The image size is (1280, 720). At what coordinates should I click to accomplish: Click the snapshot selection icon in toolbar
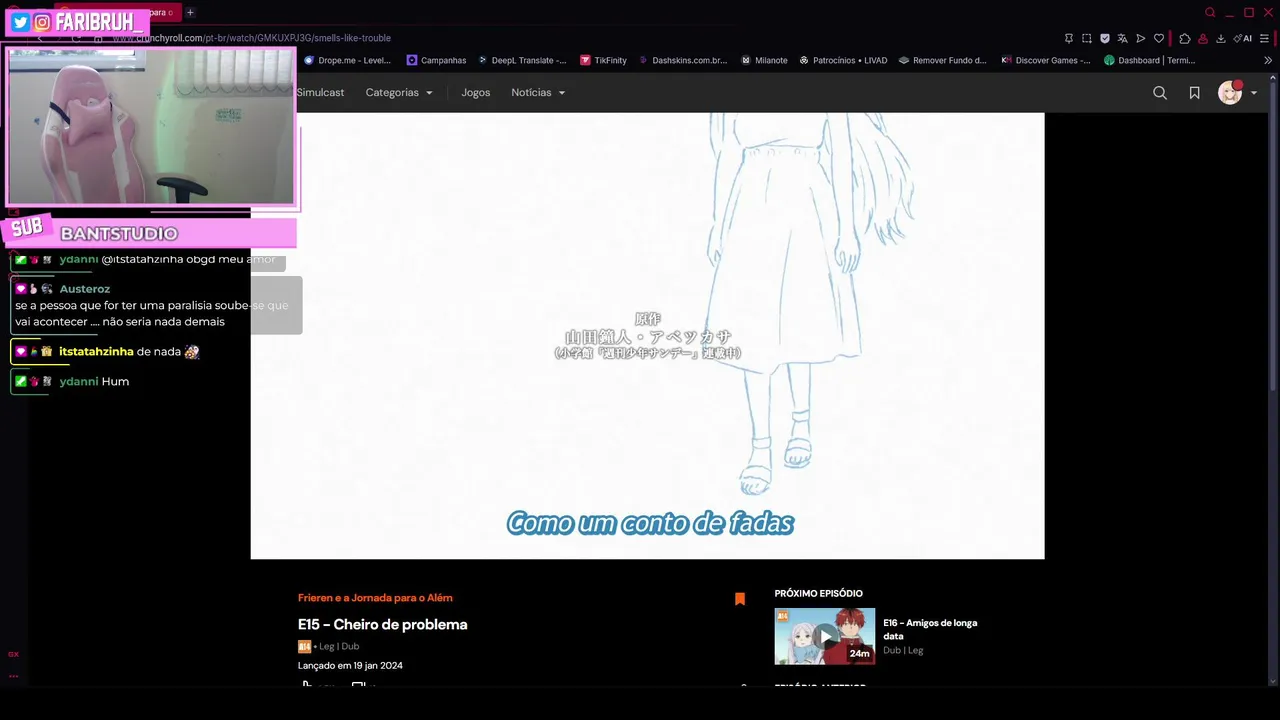click(1087, 38)
